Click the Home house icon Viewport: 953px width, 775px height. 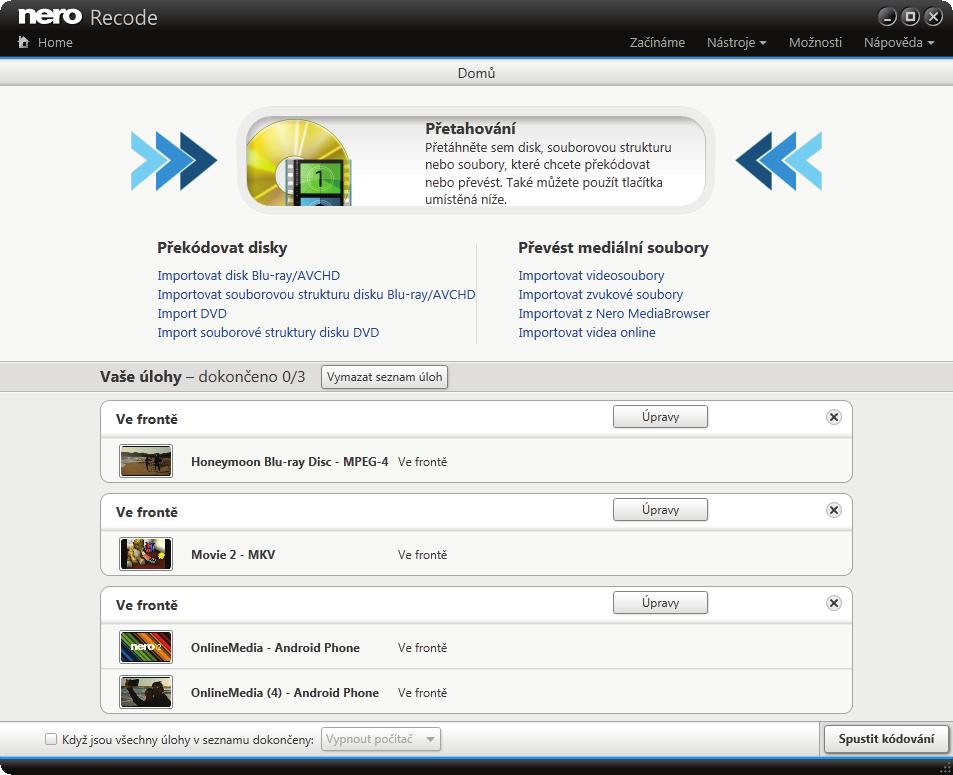pyautogui.click(x=23, y=42)
